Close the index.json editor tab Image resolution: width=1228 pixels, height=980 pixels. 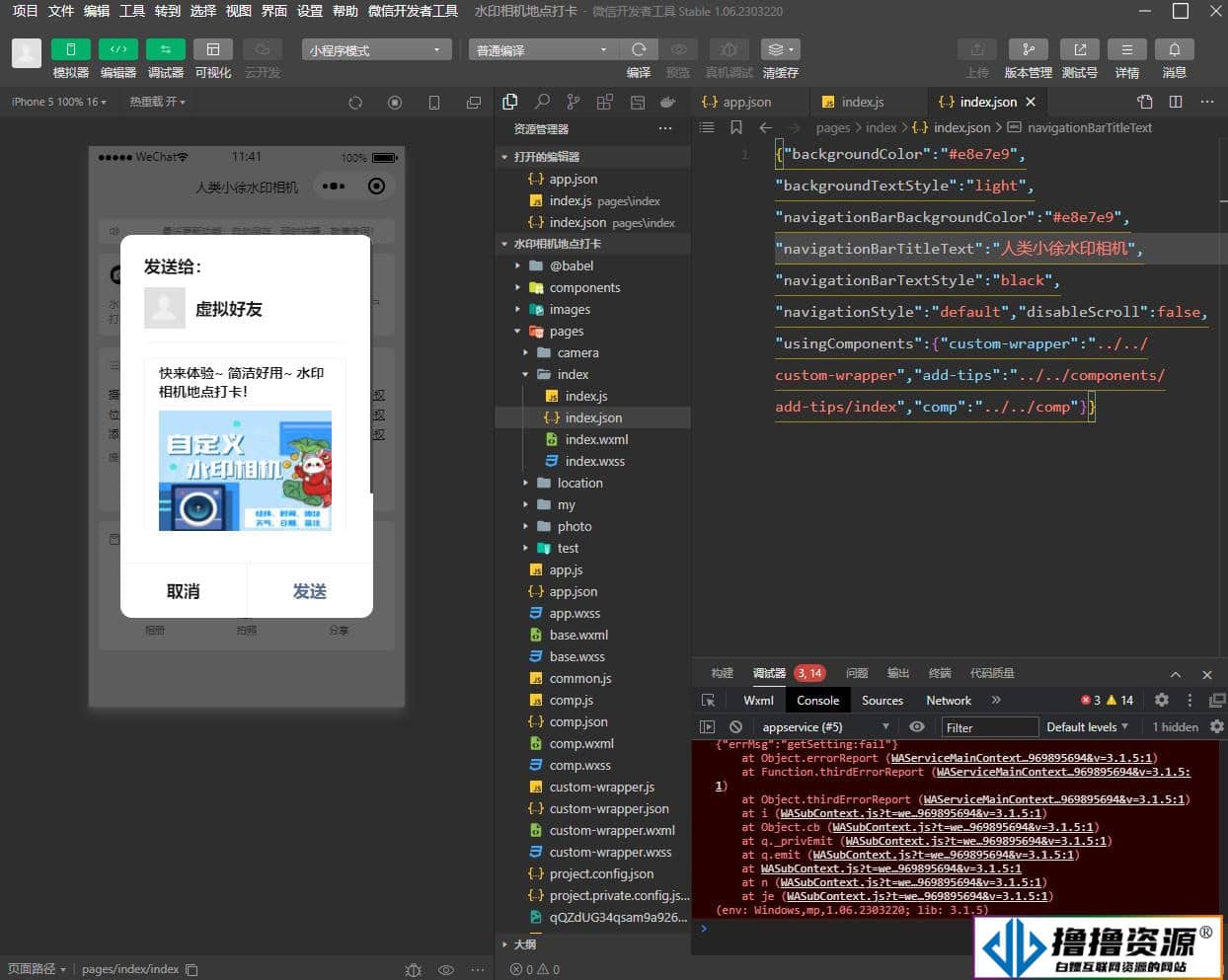[1031, 102]
